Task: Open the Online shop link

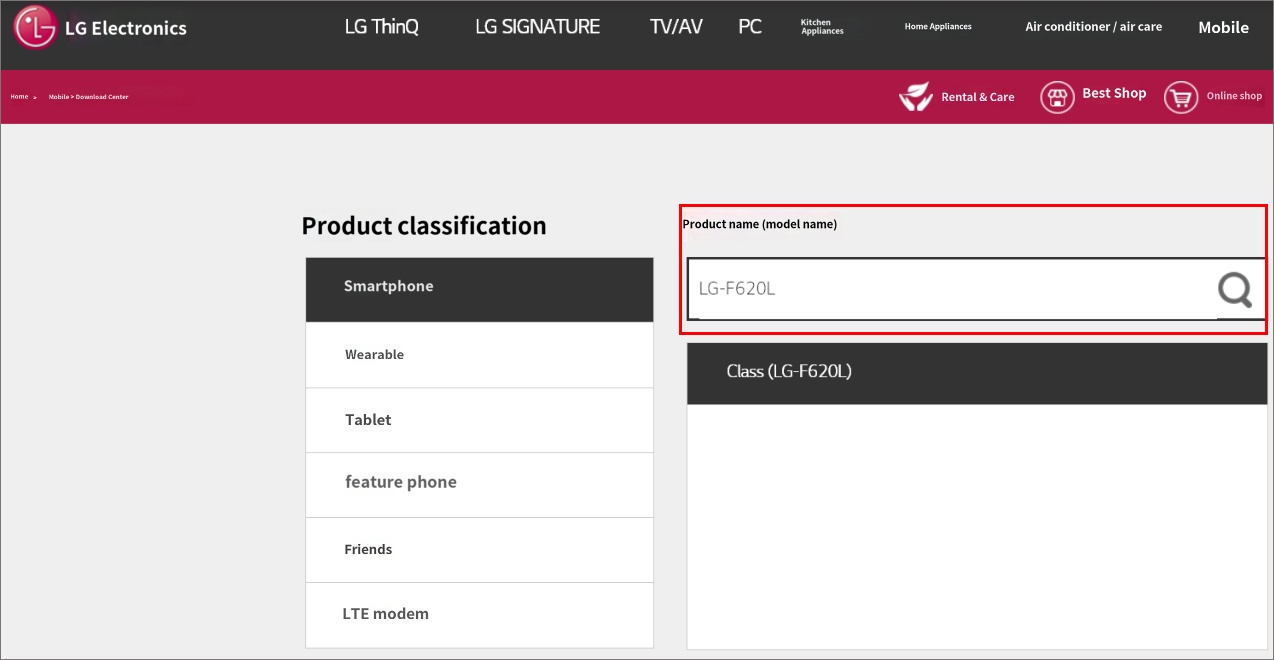Action: click(1235, 96)
